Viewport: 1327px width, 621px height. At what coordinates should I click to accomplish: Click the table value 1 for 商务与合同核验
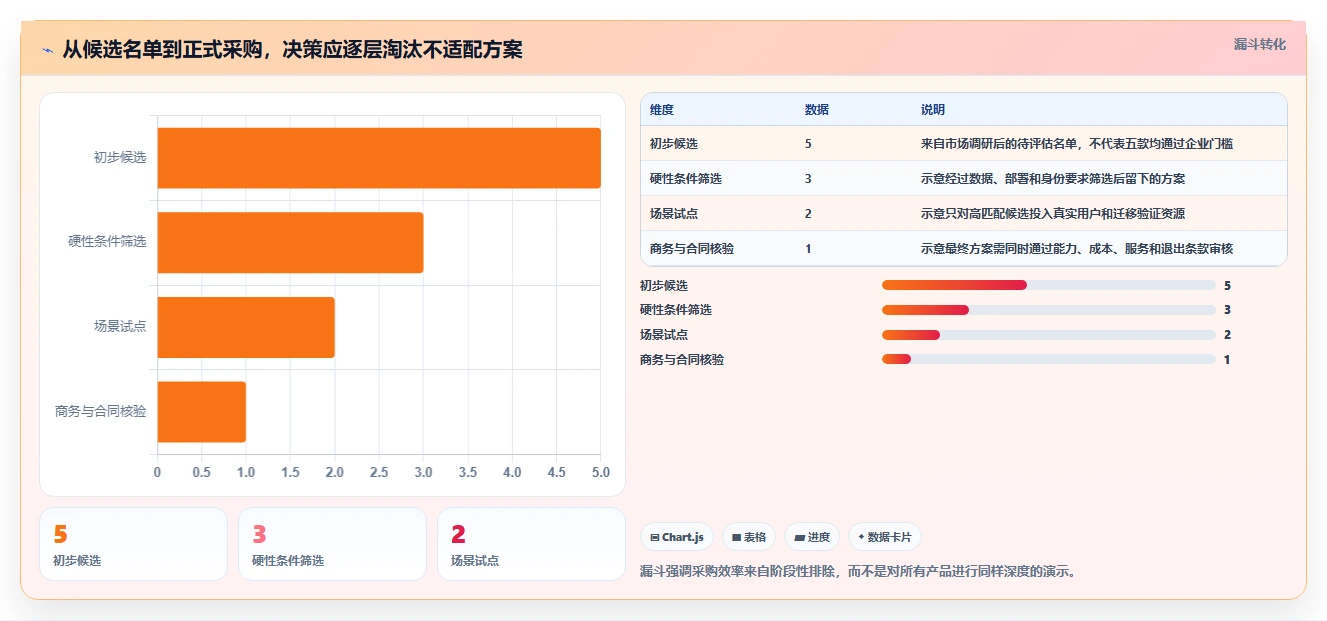[x=808, y=249]
